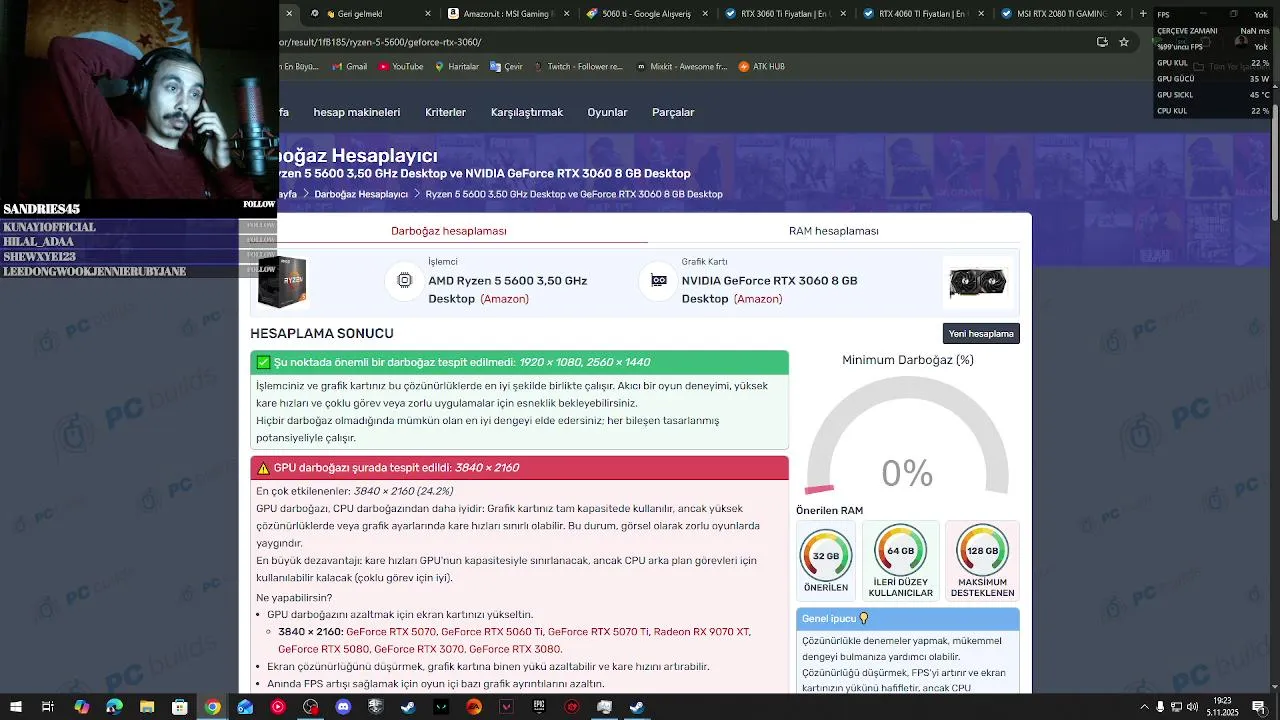Click the lightbulb icon beside Genel ipucu
The height and width of the screenshot is (720, 1280).
pos(864,619)
